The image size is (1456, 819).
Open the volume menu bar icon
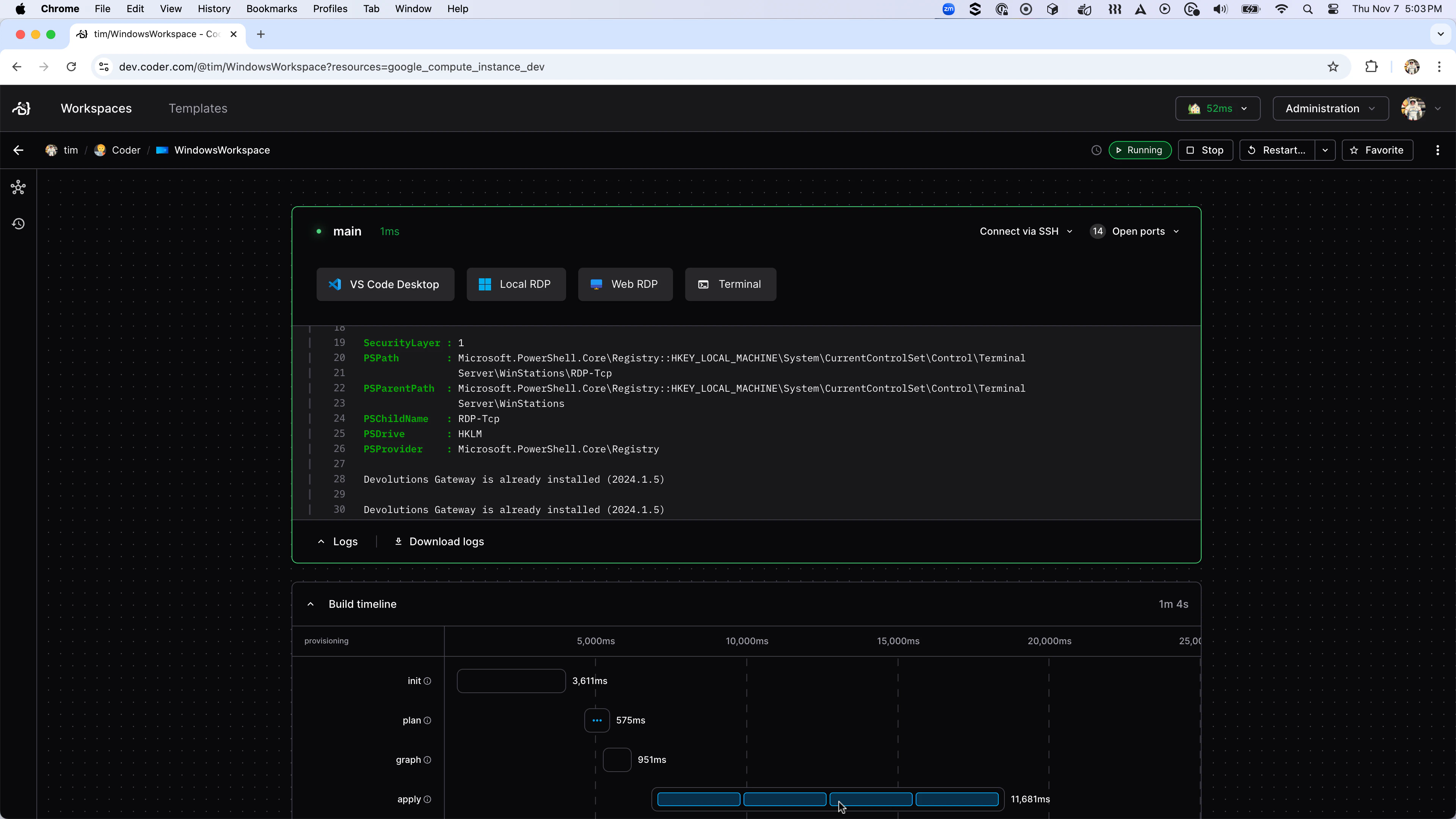[1220, 9]
